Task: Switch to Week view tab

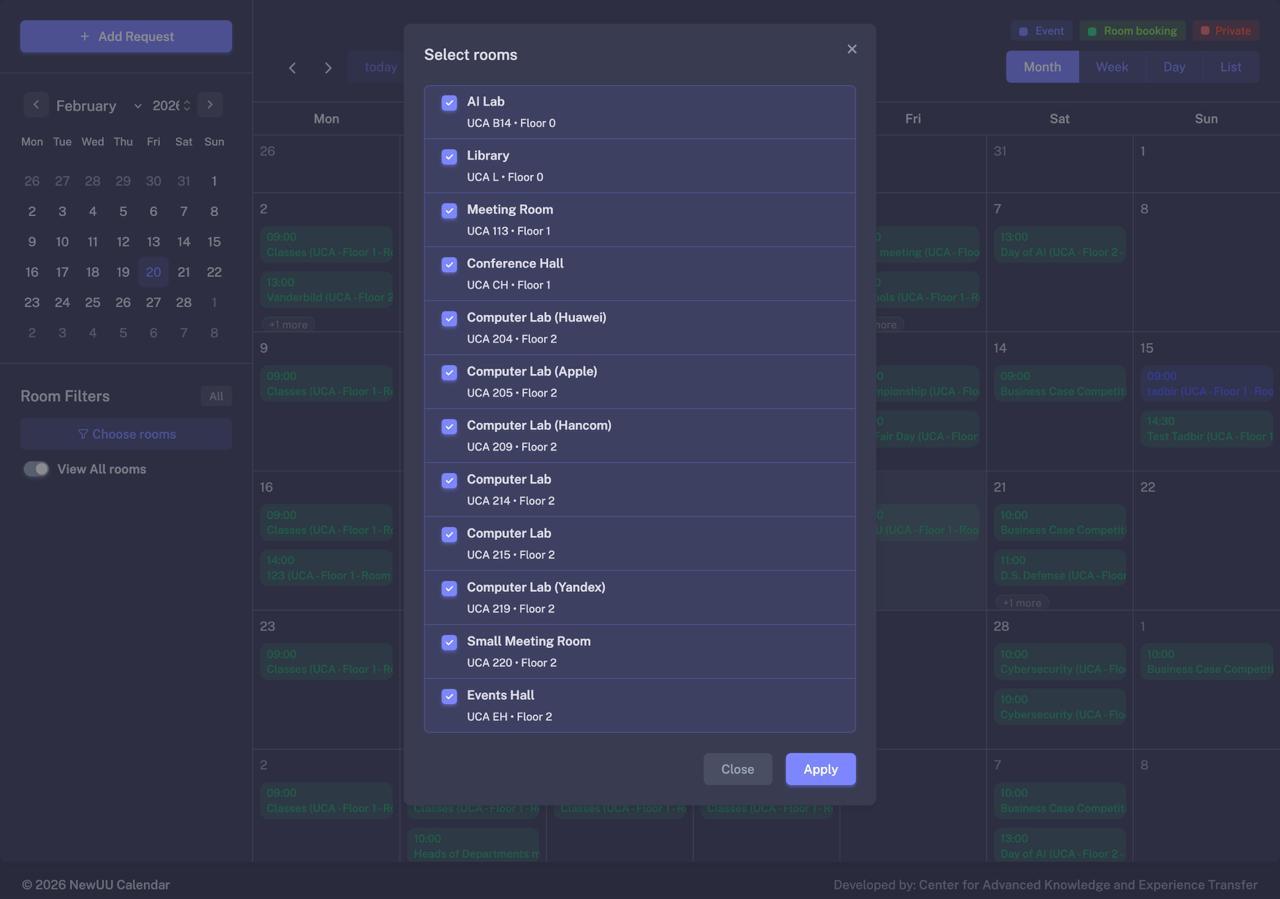Action: click(x=1111, y=67)
